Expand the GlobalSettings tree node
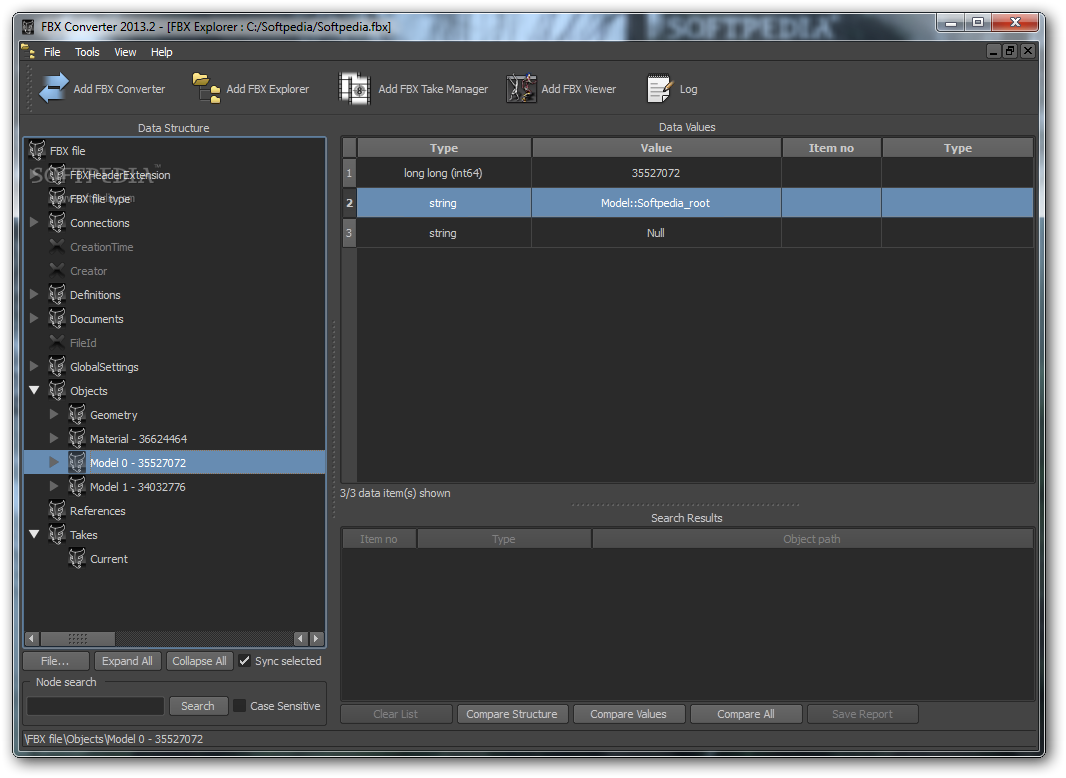This screenshot has height=778, width=1066. coord(34,366)
